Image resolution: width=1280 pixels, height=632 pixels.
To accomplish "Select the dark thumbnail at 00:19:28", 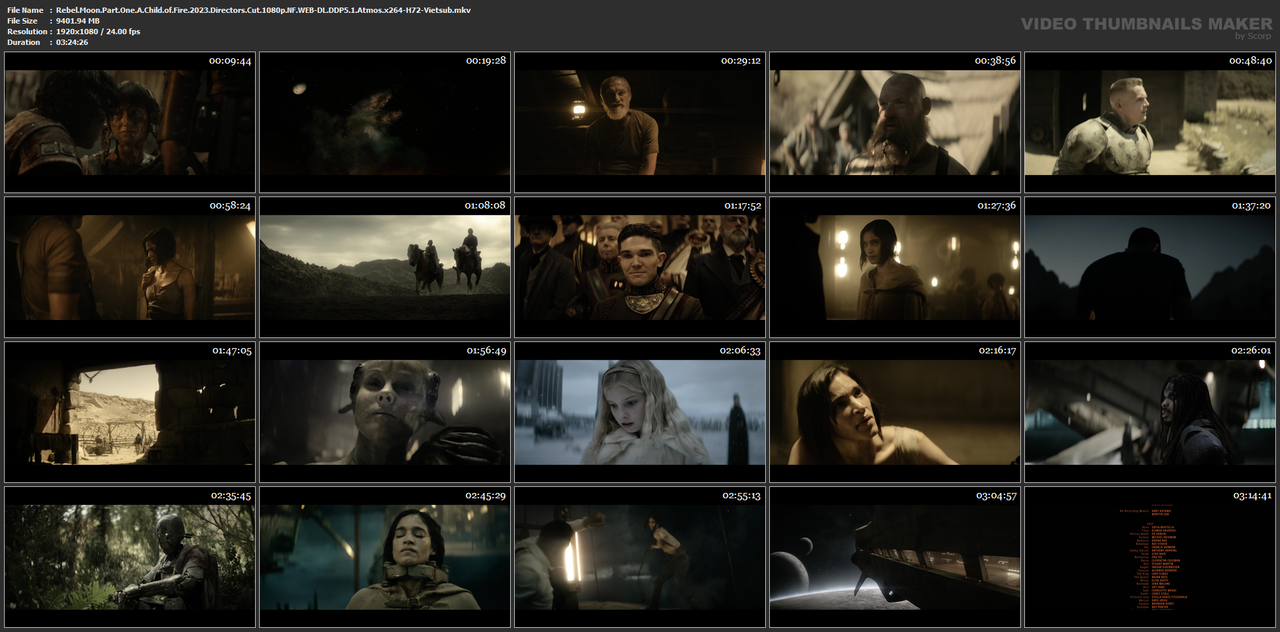I will point(385,122).
